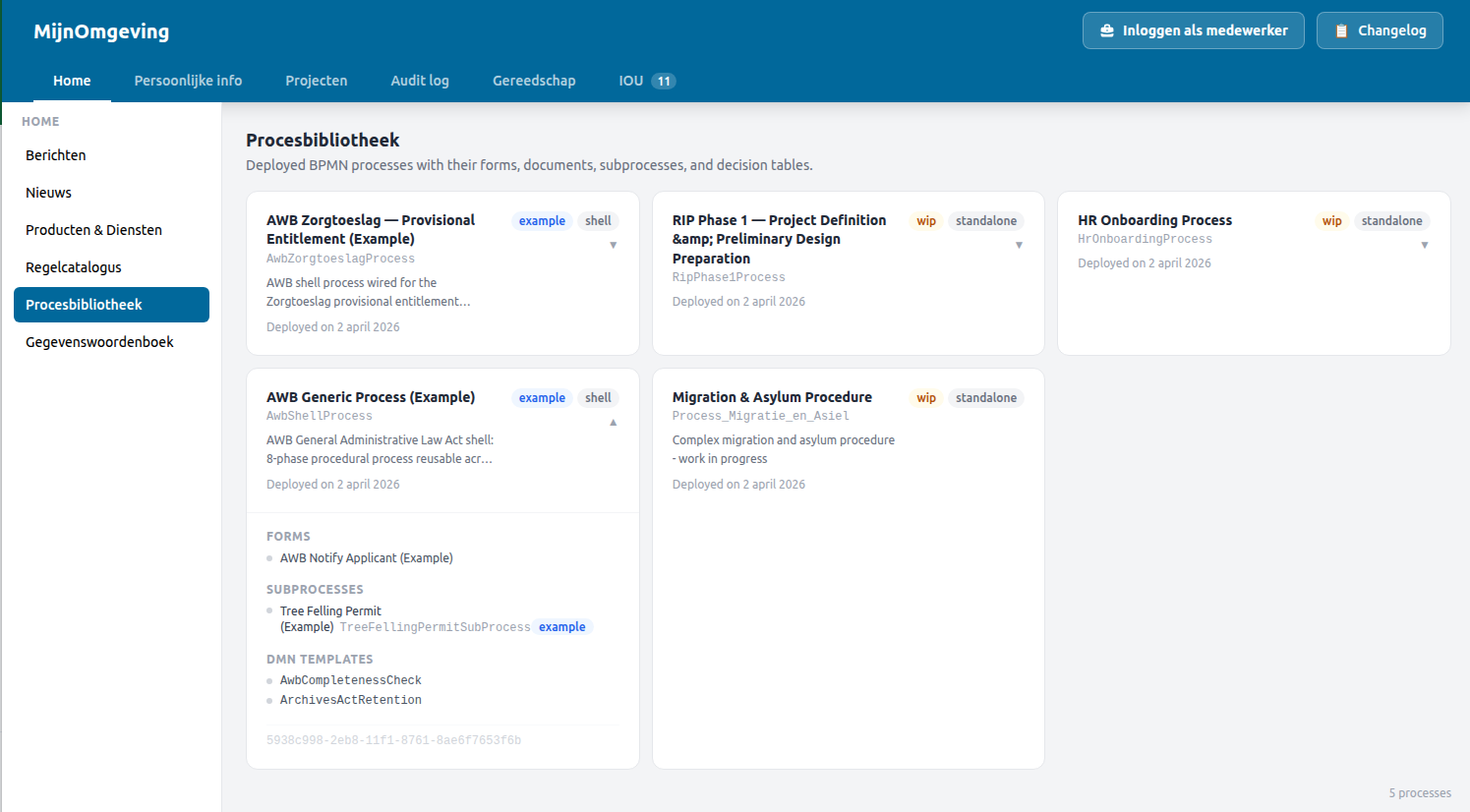Click the AwbCompletenessCheck DMN template entry
Screen dimensions: 1470x812
tap(350, 679)
